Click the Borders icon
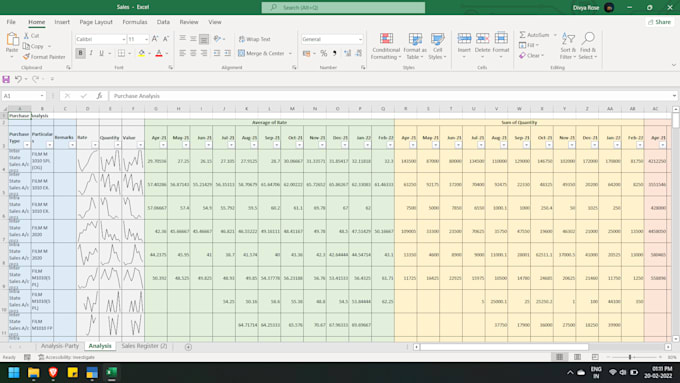680x383 pixels. [x=121, y=53]
